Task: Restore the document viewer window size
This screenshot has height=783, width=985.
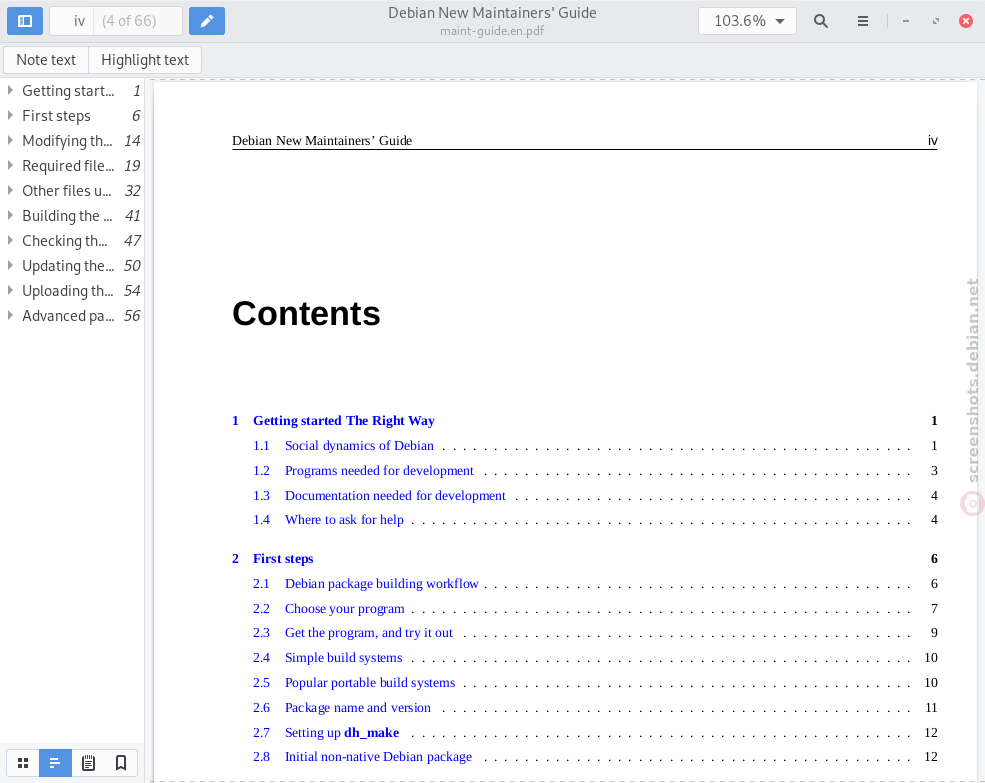Action: [936, 21]
